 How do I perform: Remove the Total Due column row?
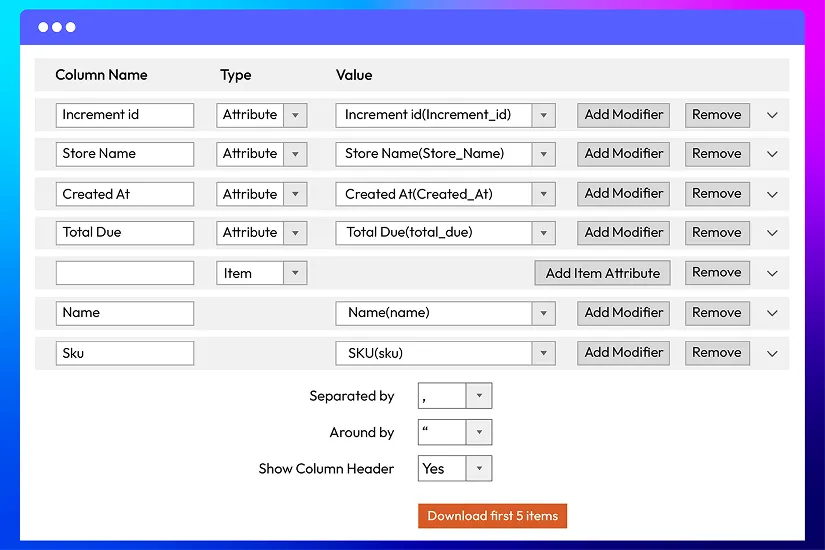[x=717, y=233]
